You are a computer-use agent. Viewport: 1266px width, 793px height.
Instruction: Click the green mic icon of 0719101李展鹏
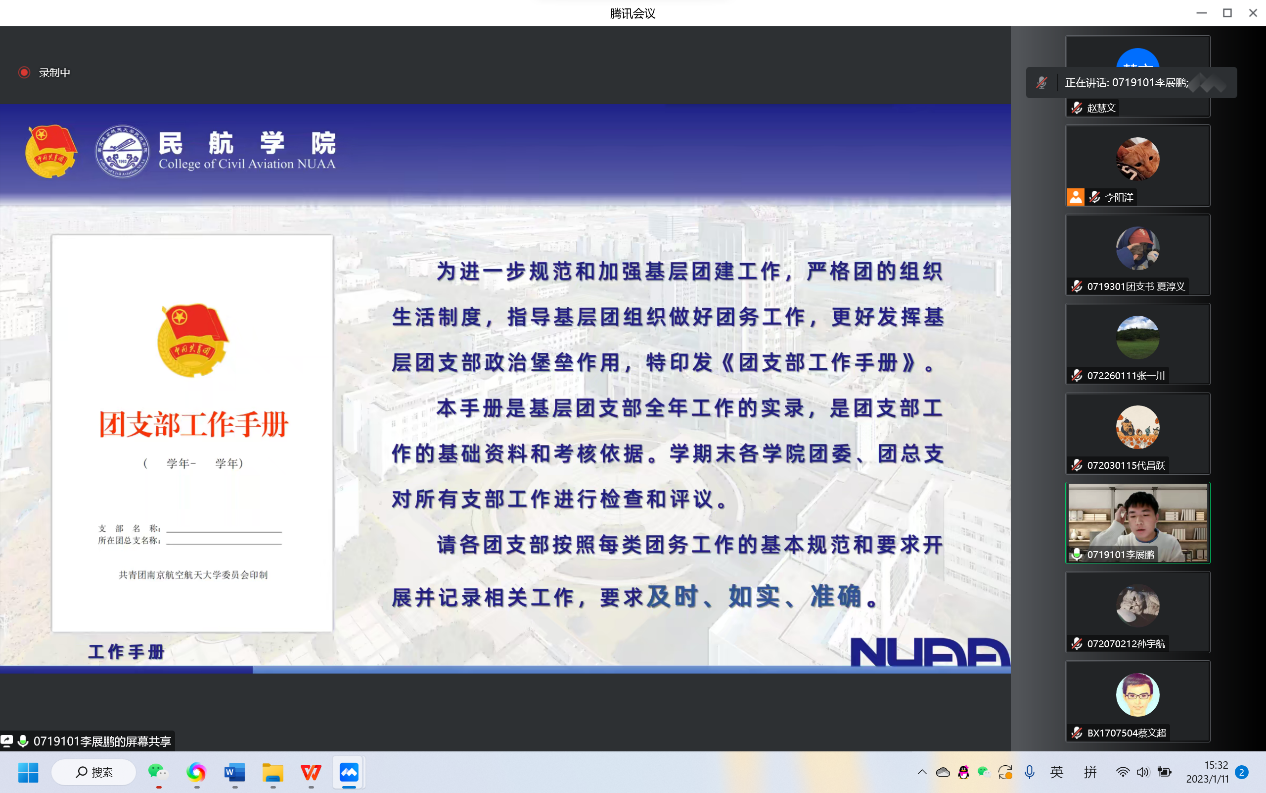pyautogui.click(x=1077, y=554)
